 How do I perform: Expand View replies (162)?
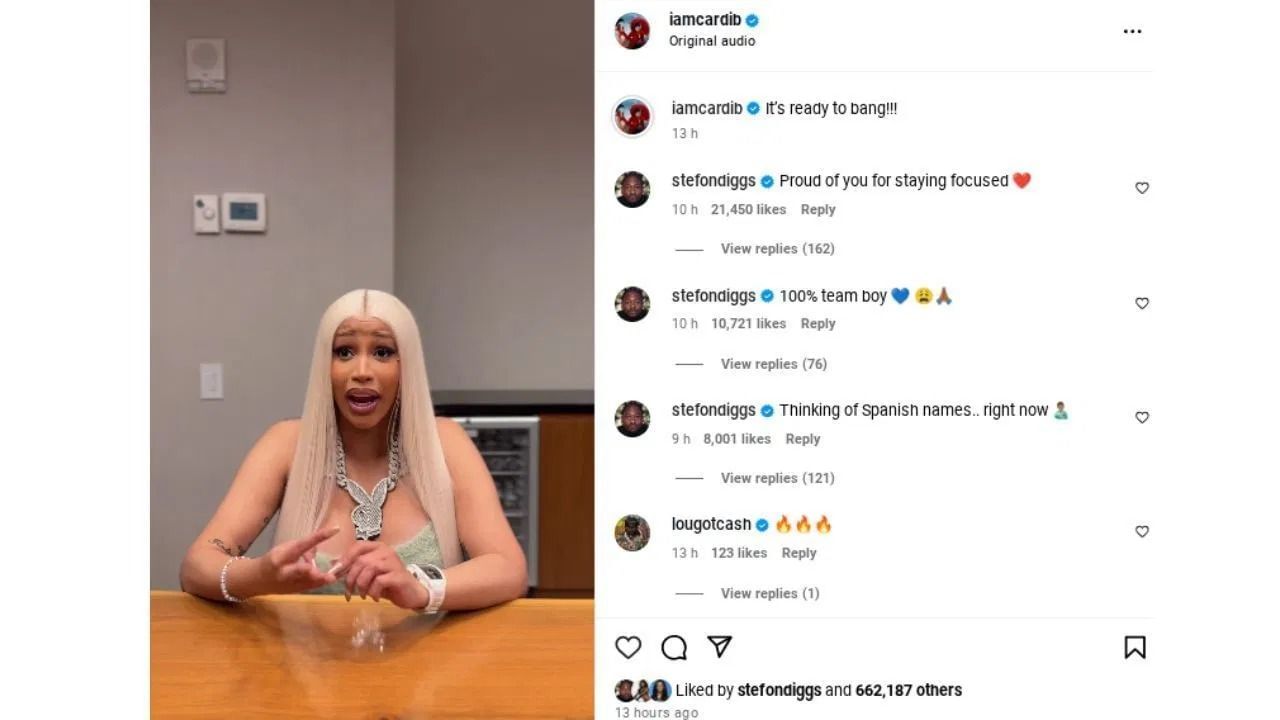click(777, 249)
